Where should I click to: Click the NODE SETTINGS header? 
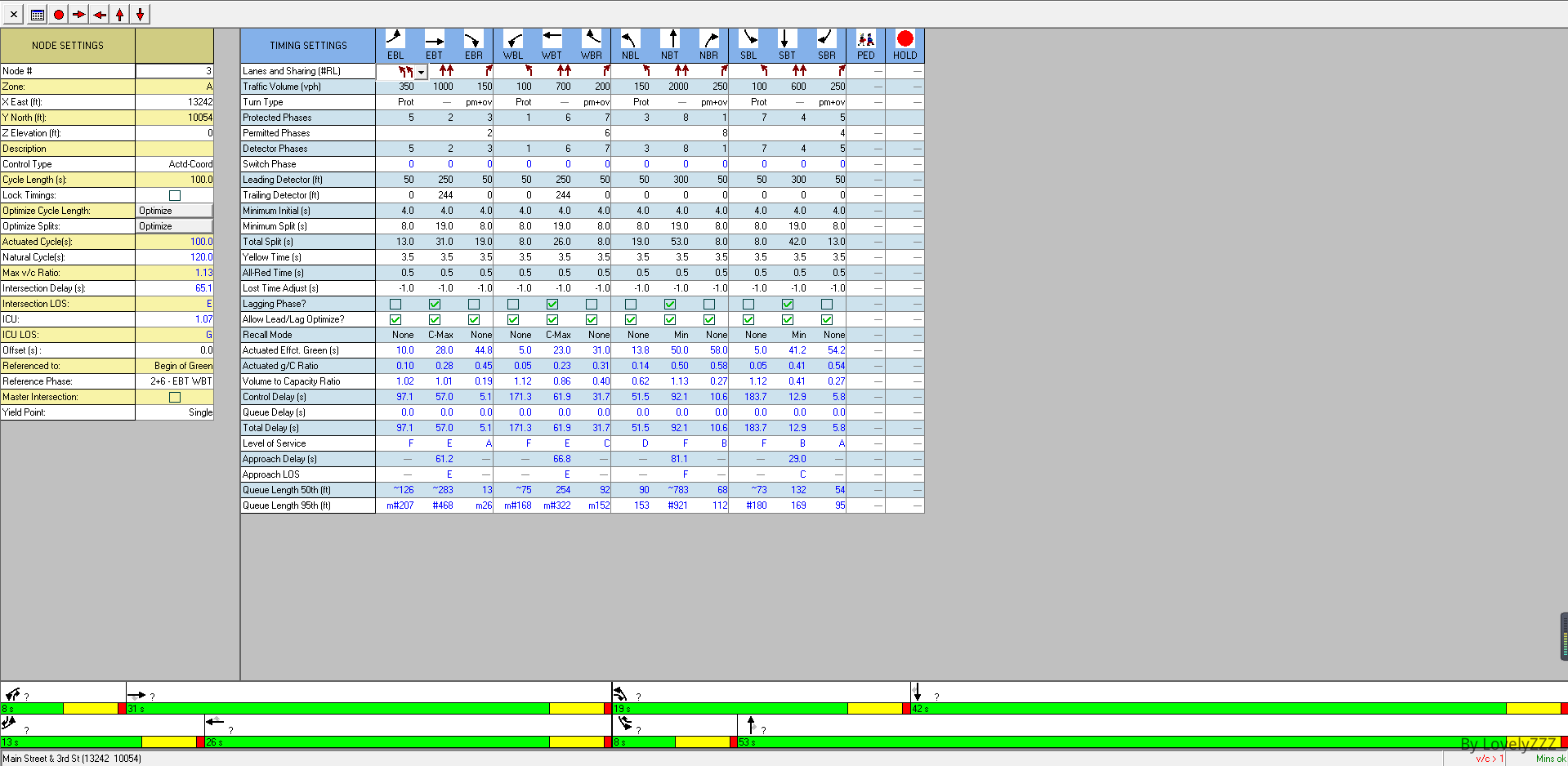tap(68, 45)
